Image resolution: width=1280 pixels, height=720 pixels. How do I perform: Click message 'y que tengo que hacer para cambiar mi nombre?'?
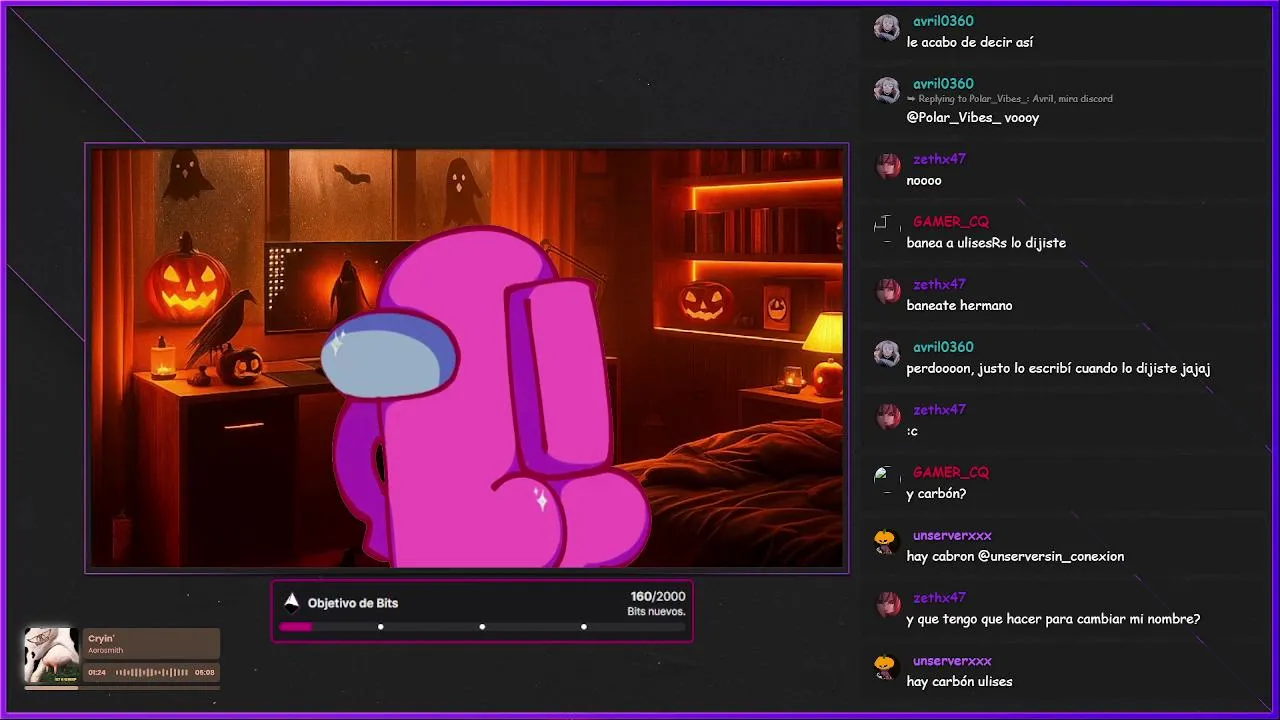click(x=1053, y=619)
